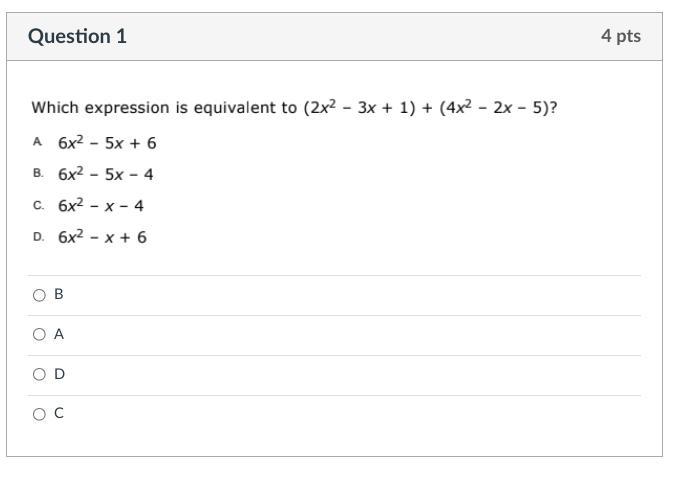Click the "Which expression is equivalent to" text

[165, 108]
